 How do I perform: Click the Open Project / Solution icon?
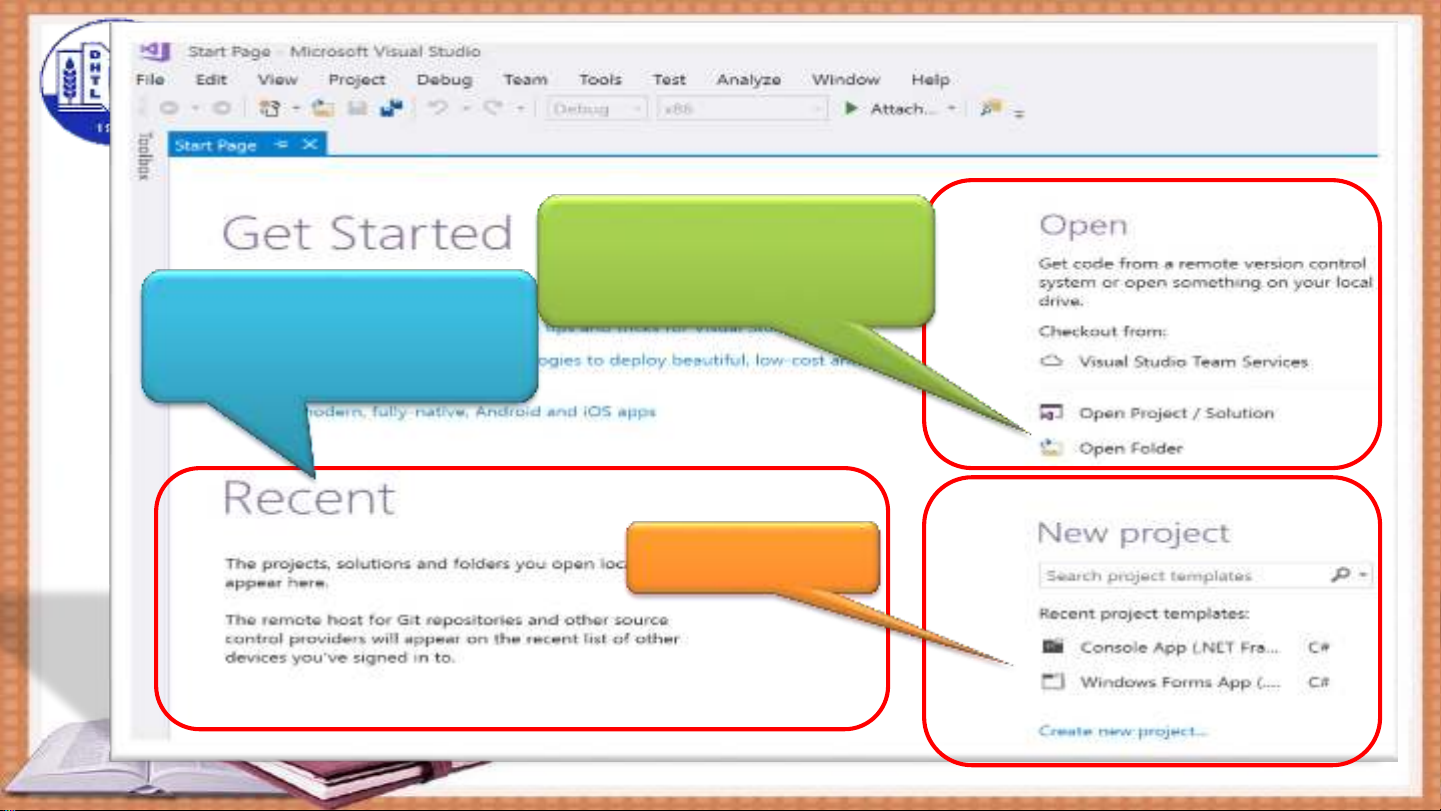click(x=1051, y=412)
